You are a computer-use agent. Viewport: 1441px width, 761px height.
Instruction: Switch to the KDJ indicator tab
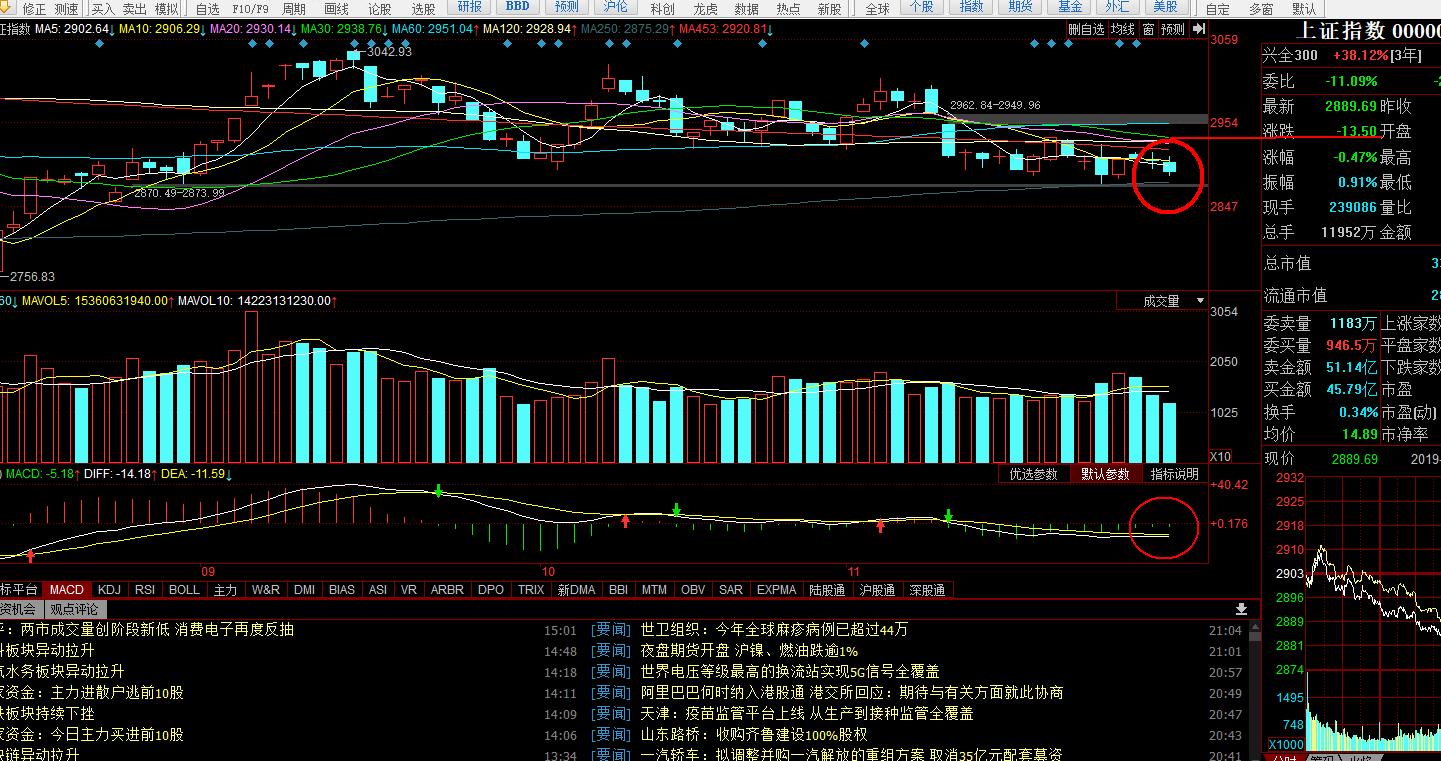point(109,590)
